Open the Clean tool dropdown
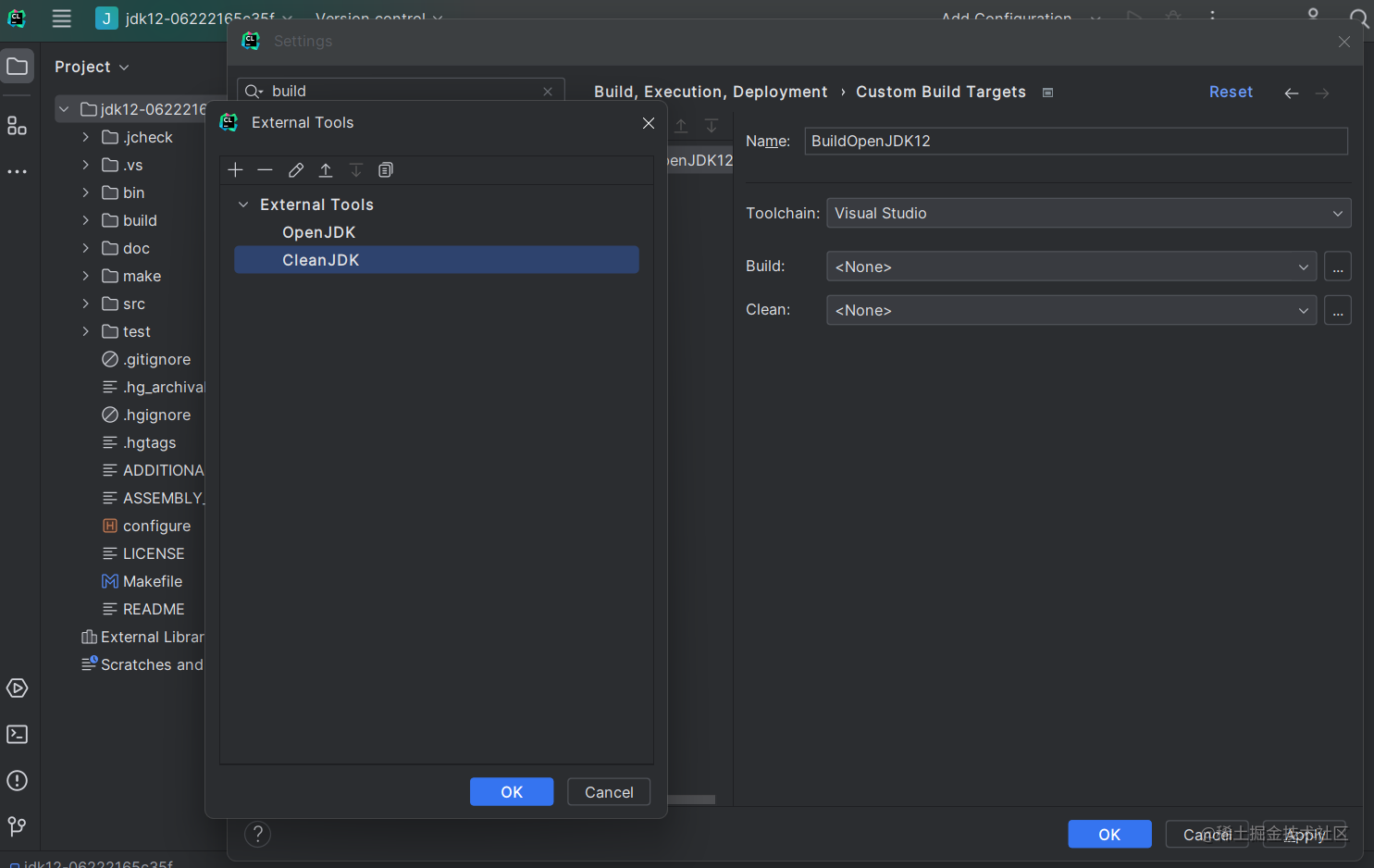Viewport: 1374px width, 868px height. [x=1071, y=310]
